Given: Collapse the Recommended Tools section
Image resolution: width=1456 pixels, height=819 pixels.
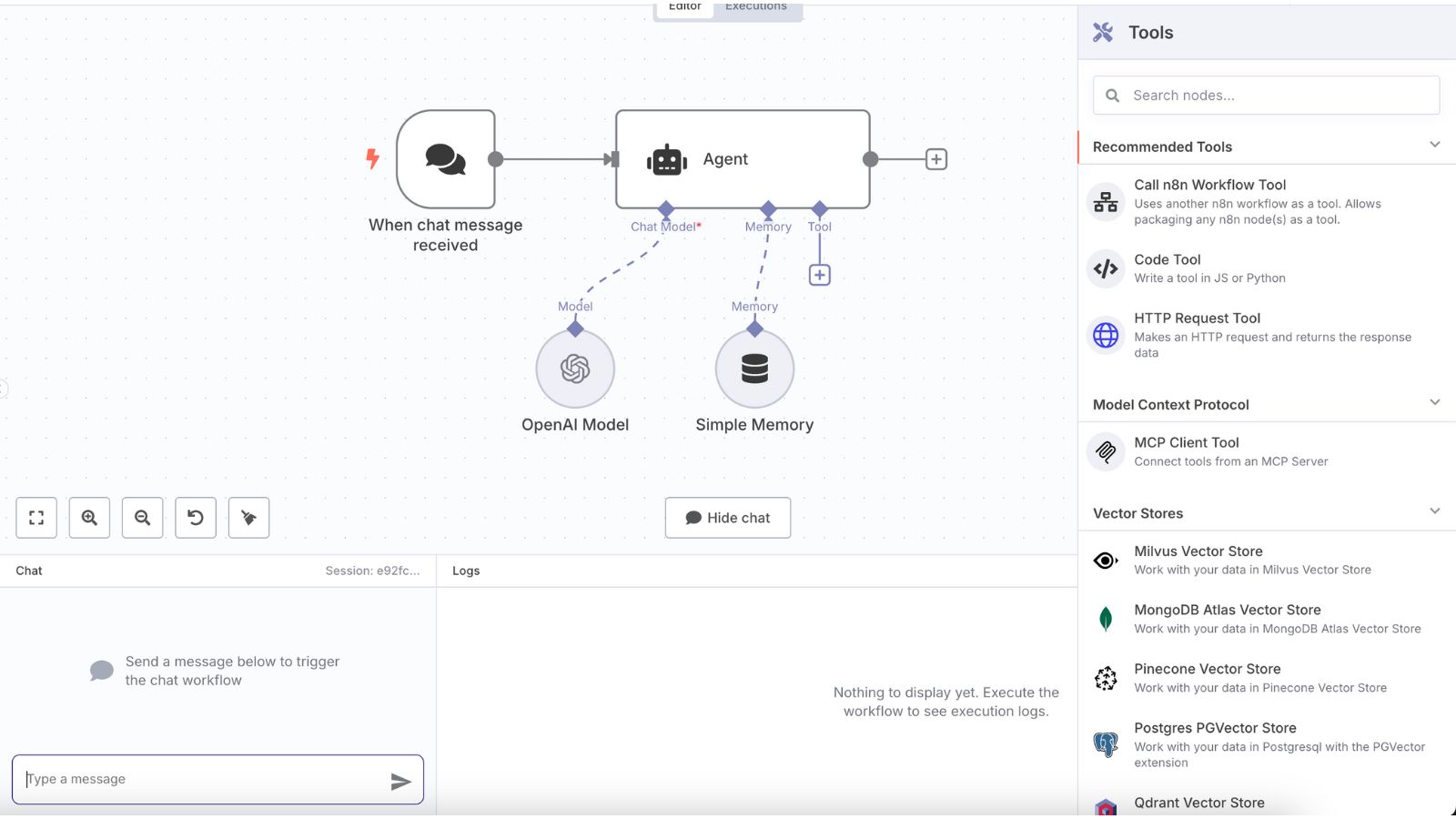Looking at the screenshot, I should point(1435,145).
